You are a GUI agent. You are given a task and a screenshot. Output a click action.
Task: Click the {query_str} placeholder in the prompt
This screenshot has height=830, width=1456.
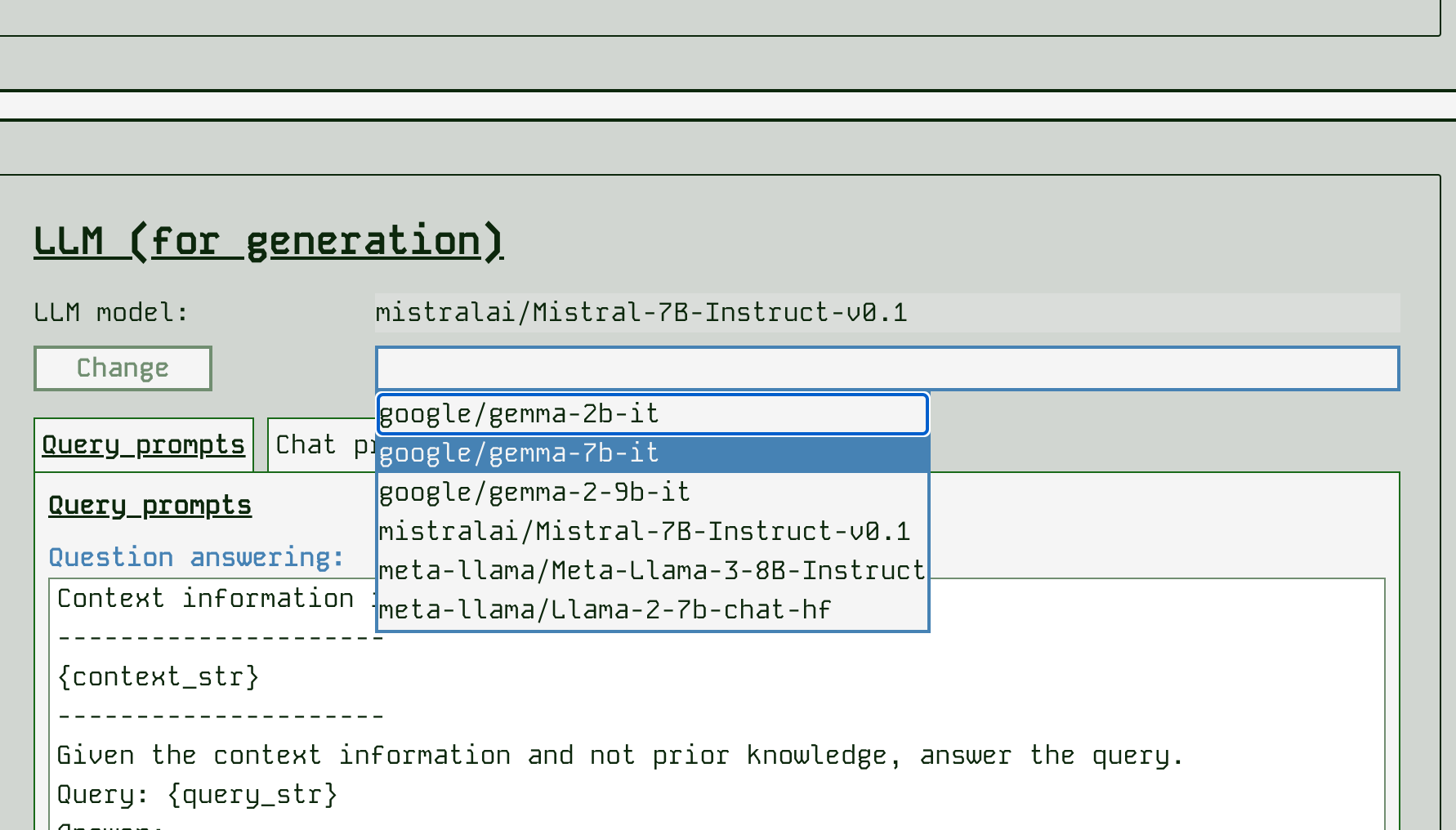tap(252, 795)
